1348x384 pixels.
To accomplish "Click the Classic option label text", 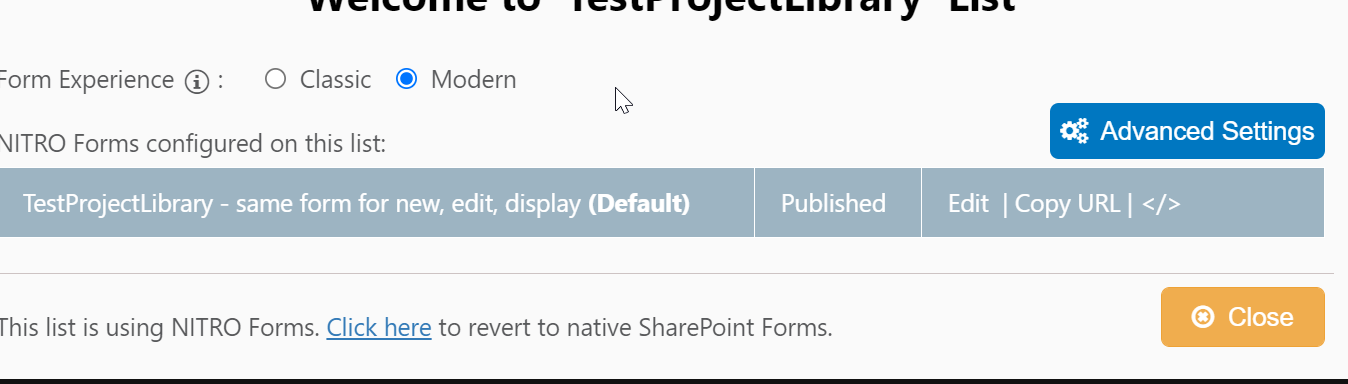I will point(335,80).
